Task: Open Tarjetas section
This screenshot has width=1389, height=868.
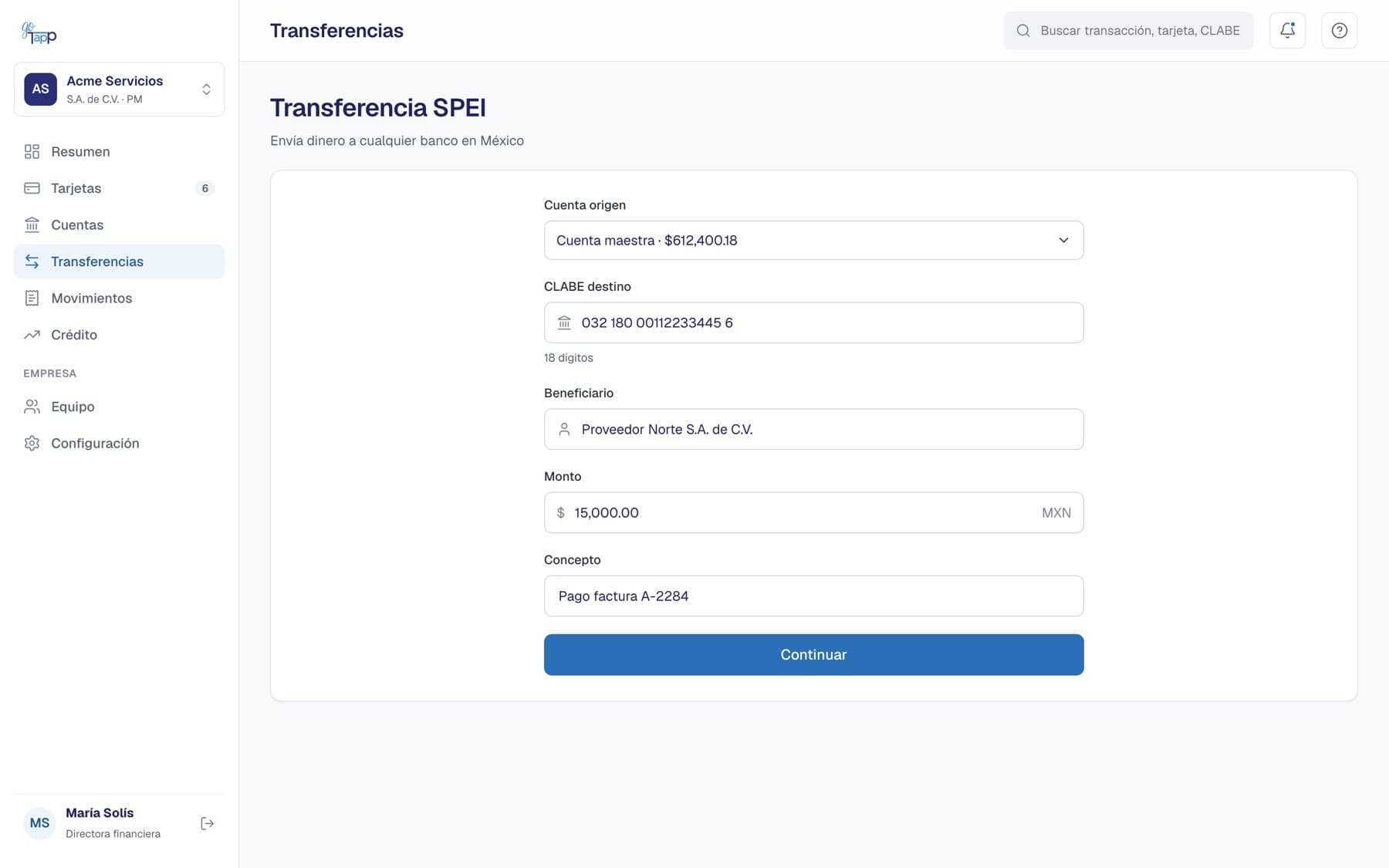Action: 119,188
